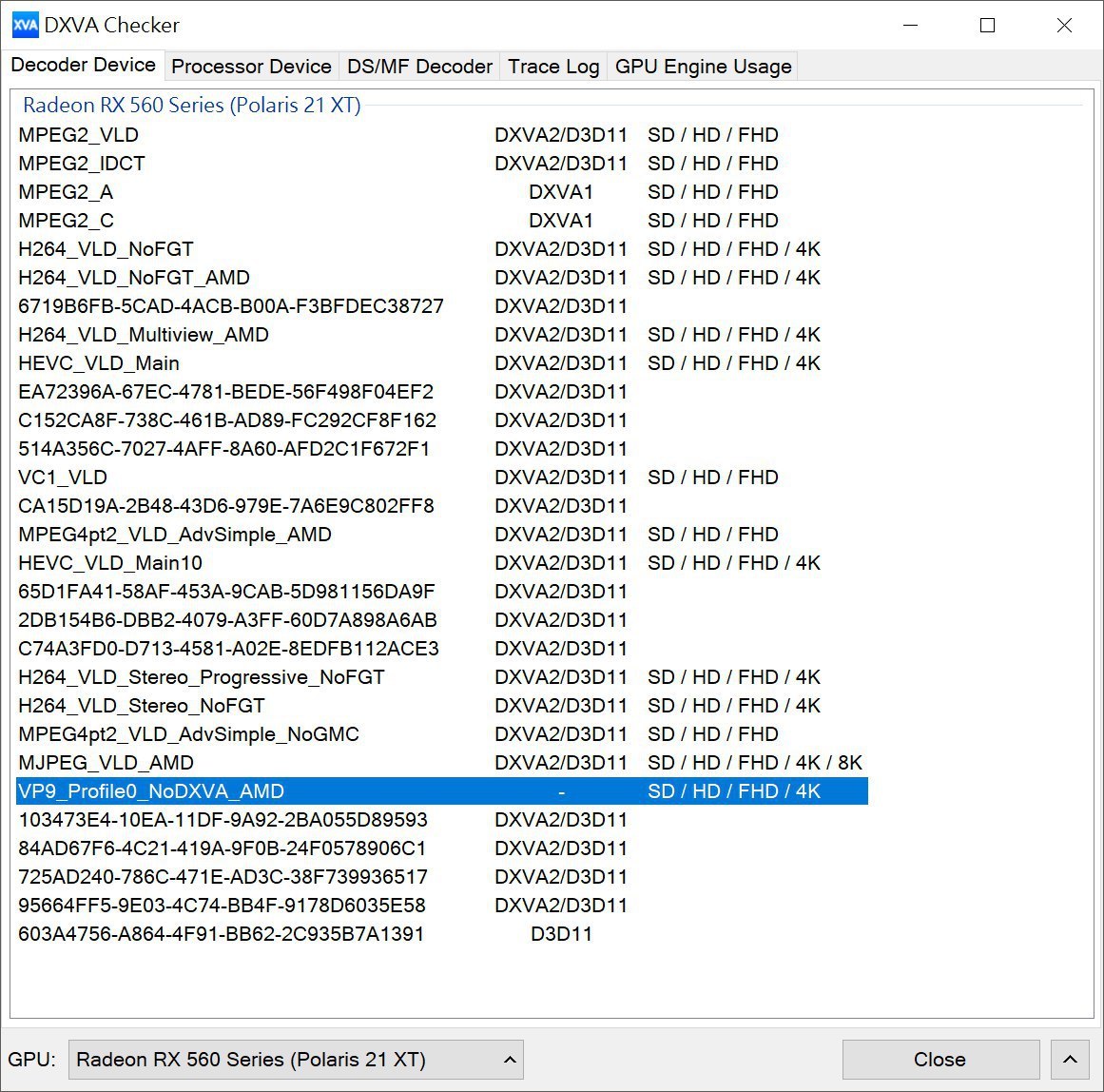The image size is (1104, 1092).
Task: Select the H264_VLD_Stereo_NoFGT row
Action: [442, 705]
